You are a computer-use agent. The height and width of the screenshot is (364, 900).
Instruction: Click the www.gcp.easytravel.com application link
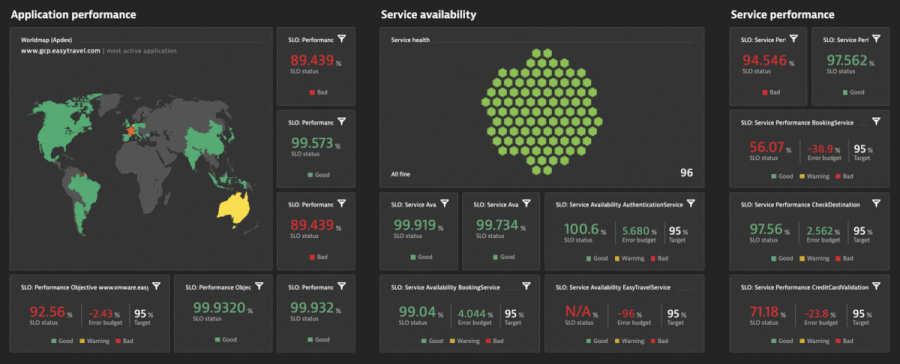(x=60, y=51)
